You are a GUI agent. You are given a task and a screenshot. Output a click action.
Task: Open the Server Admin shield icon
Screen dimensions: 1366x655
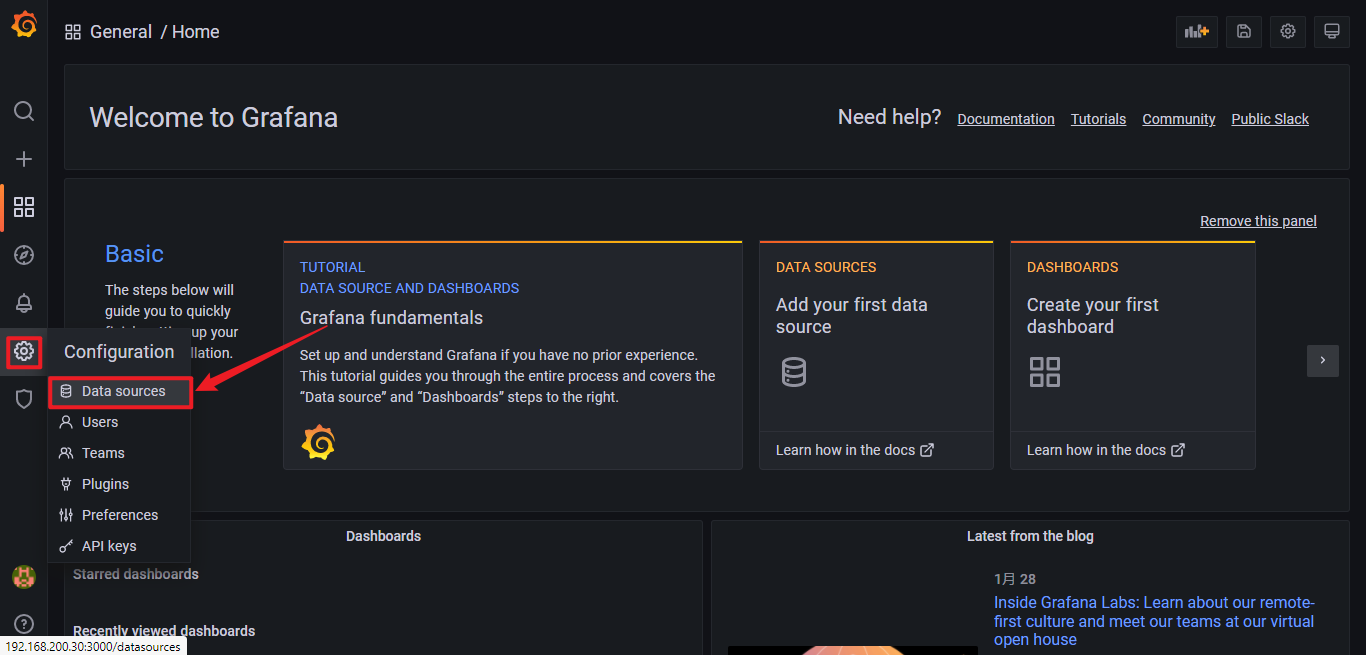point(24,399)
